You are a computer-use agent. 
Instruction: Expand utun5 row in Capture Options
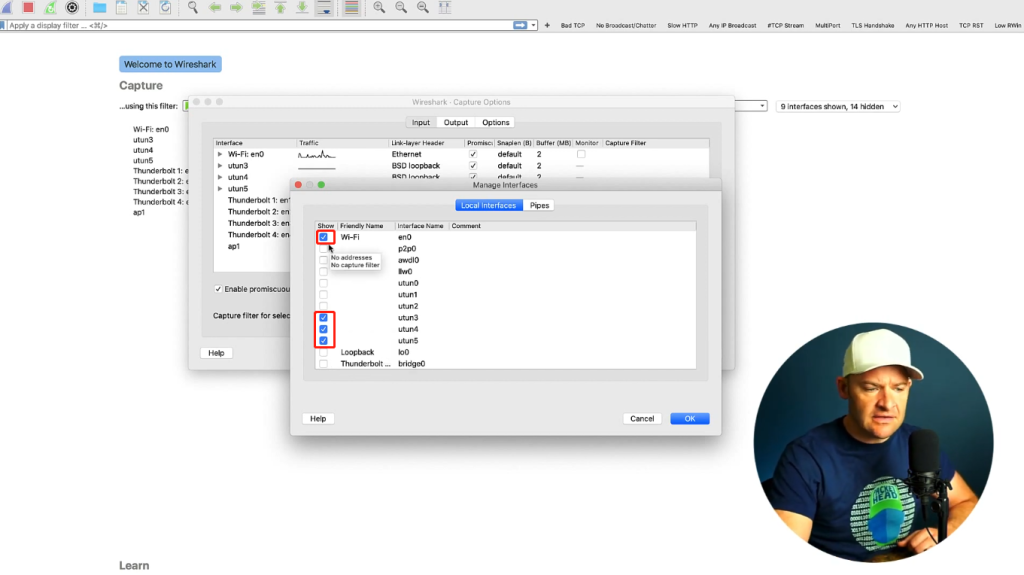pos(220,189)
